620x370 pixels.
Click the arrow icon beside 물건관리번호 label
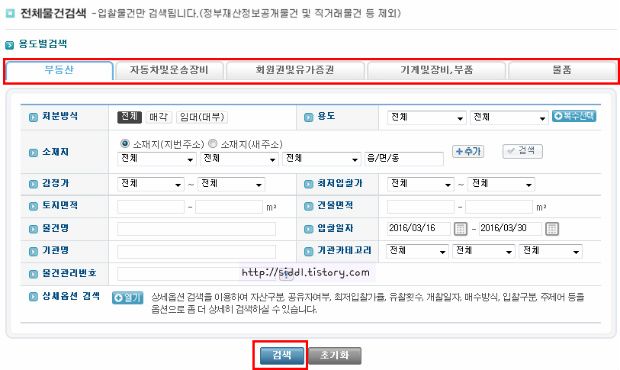click(x=33, y=274)
